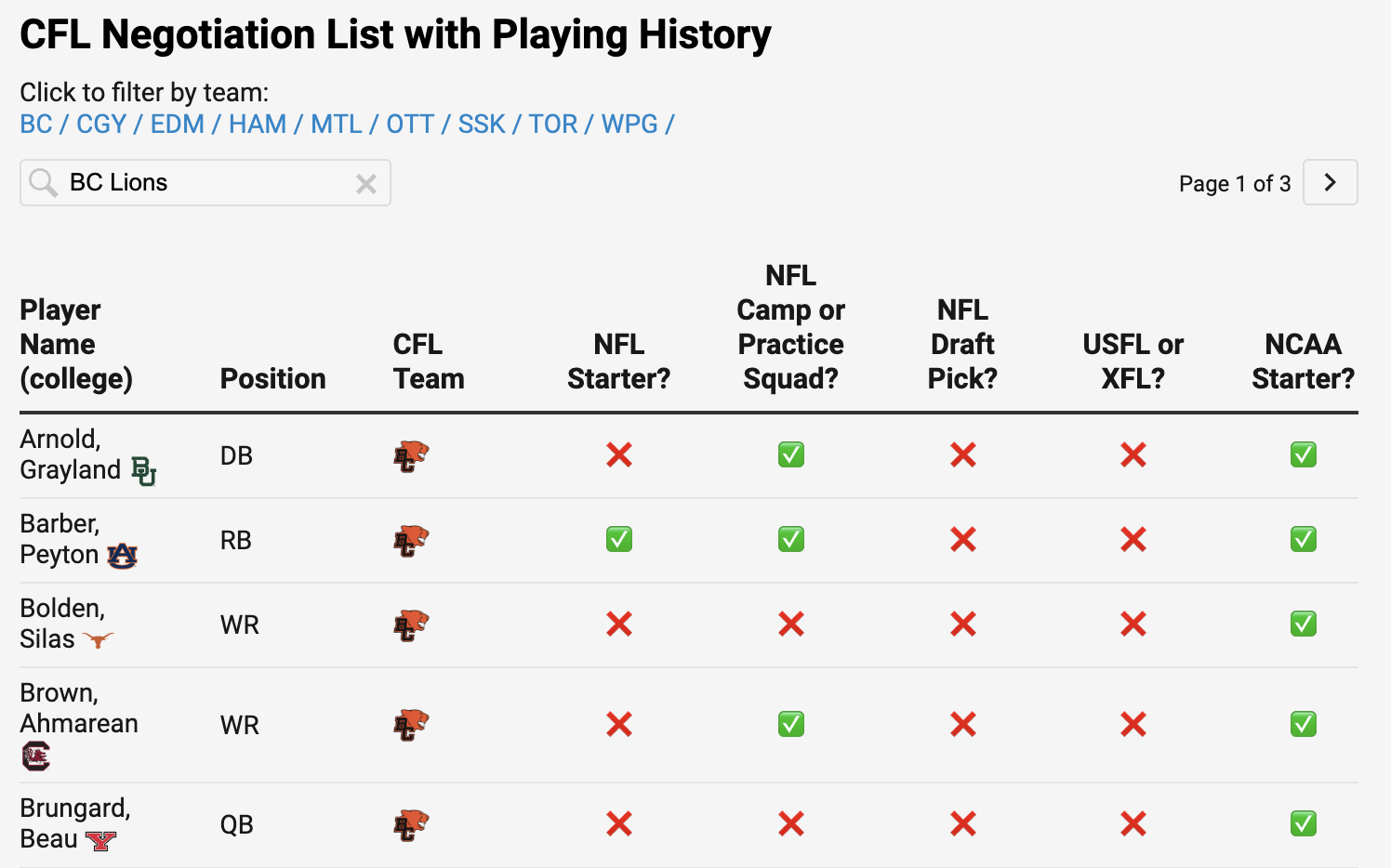Filter the list by WPG team
The height and width of the screenshot is (868, 1391).
click(629, 124)
